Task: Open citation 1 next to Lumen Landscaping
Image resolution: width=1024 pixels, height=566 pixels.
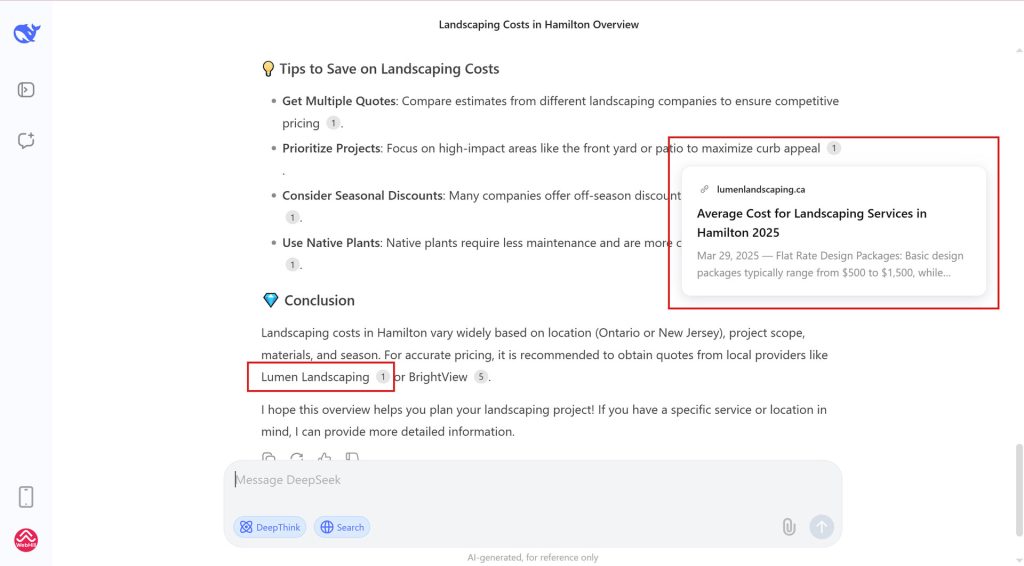Action: 382,377
